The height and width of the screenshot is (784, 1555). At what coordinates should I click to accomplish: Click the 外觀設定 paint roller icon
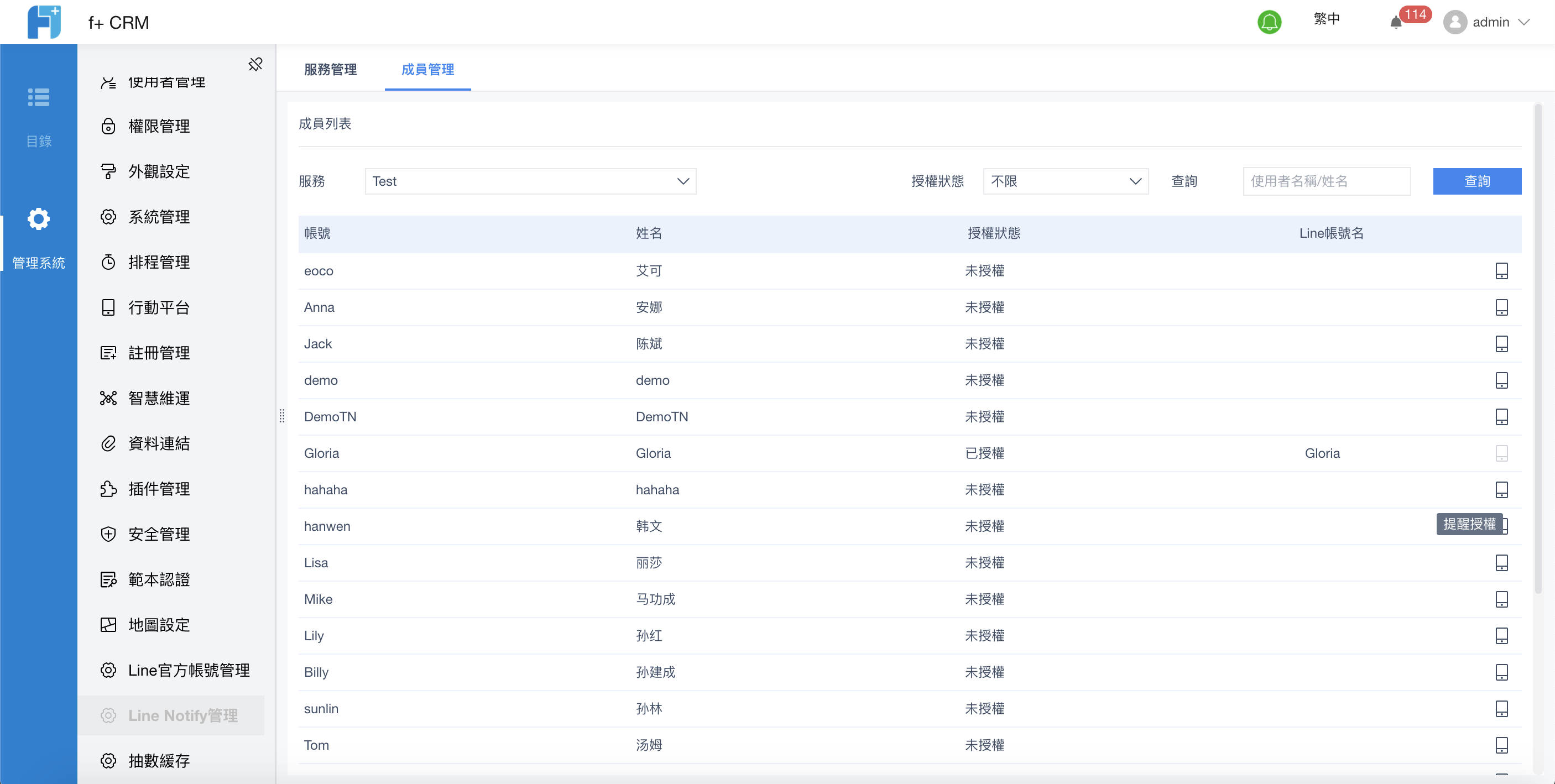pyautogui.click(x=108, y=171)
